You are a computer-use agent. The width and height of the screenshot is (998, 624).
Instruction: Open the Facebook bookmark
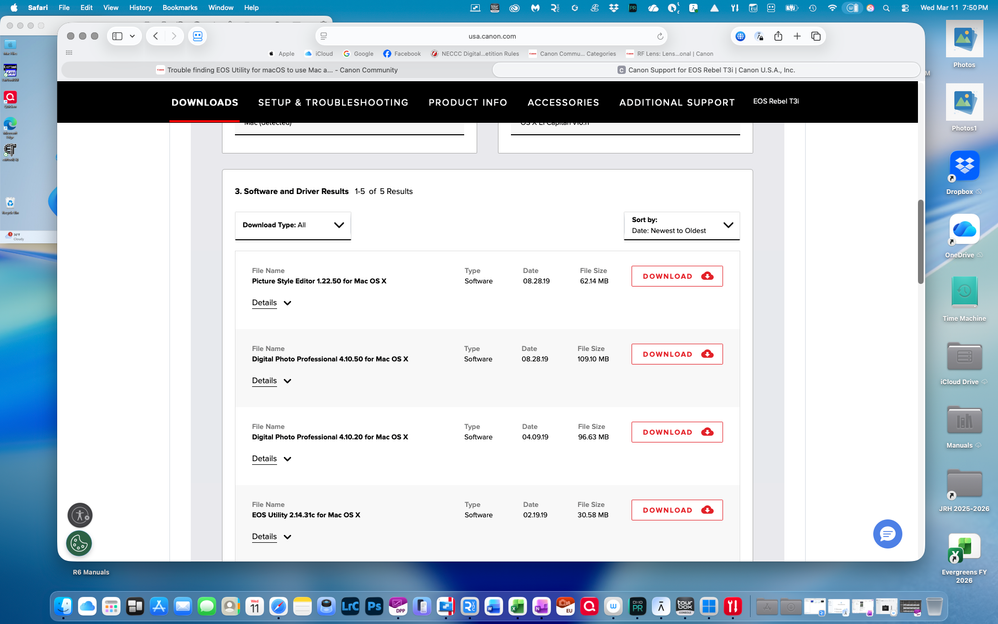[x=402, y=54]
